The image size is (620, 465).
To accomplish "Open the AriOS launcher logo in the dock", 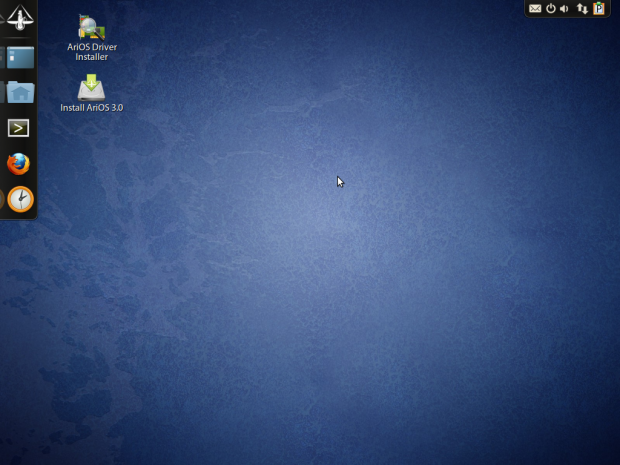I will click(x=20, y=17).
